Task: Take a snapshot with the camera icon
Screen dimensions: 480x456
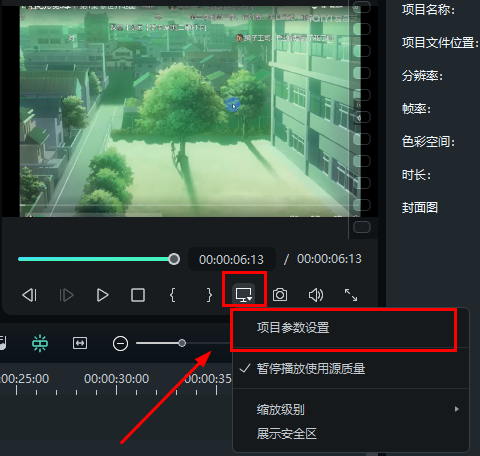Action: (x=280, y=295)
